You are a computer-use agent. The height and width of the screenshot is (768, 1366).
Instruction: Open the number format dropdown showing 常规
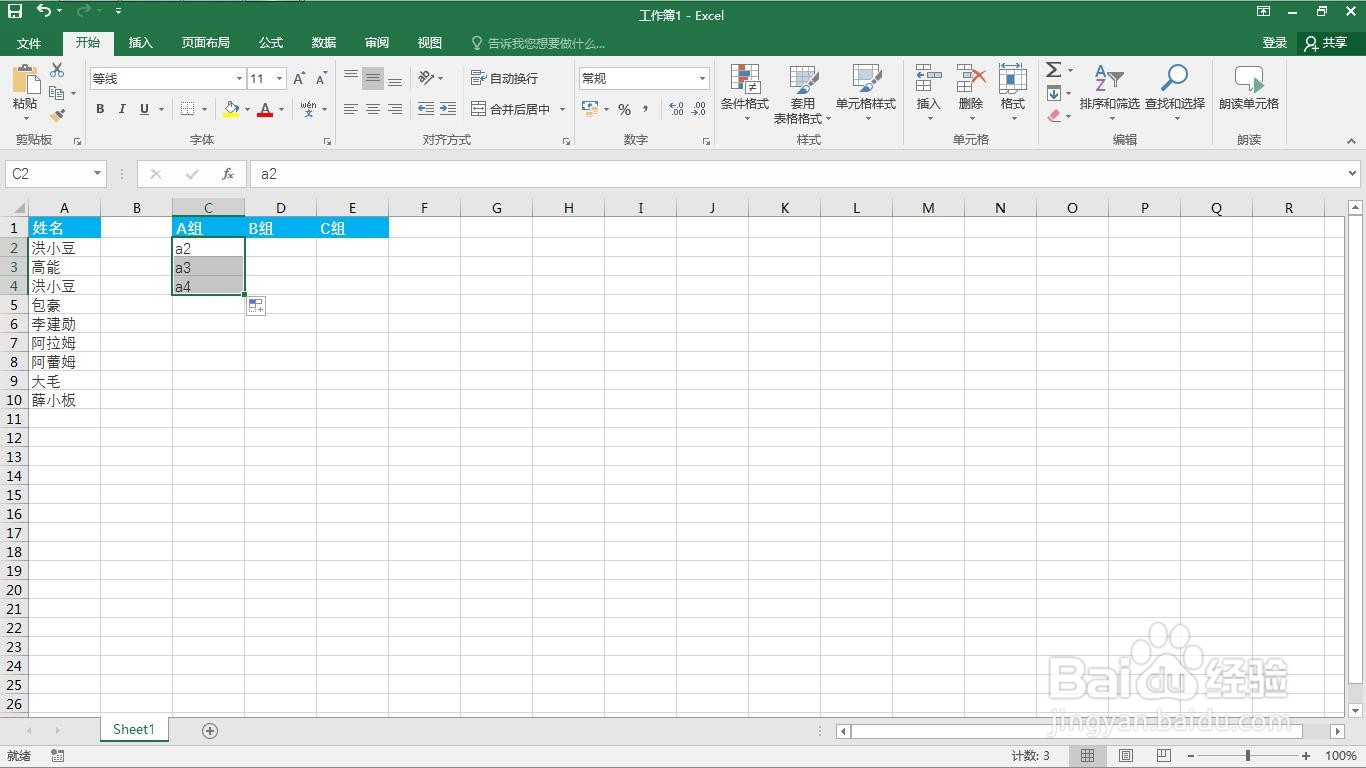click(x=702, y=78)
